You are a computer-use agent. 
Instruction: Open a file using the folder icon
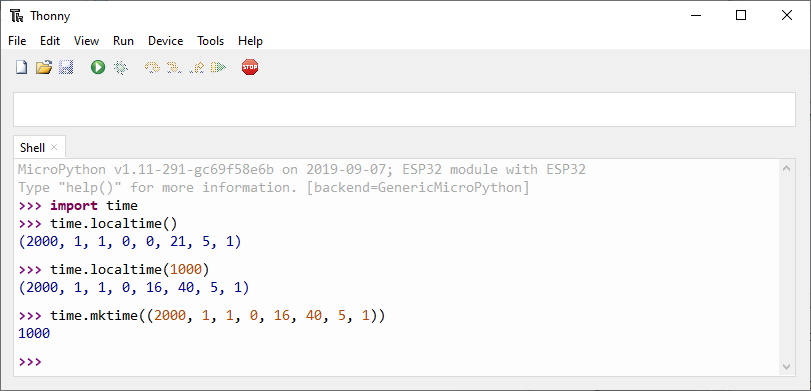click(44, 67)
